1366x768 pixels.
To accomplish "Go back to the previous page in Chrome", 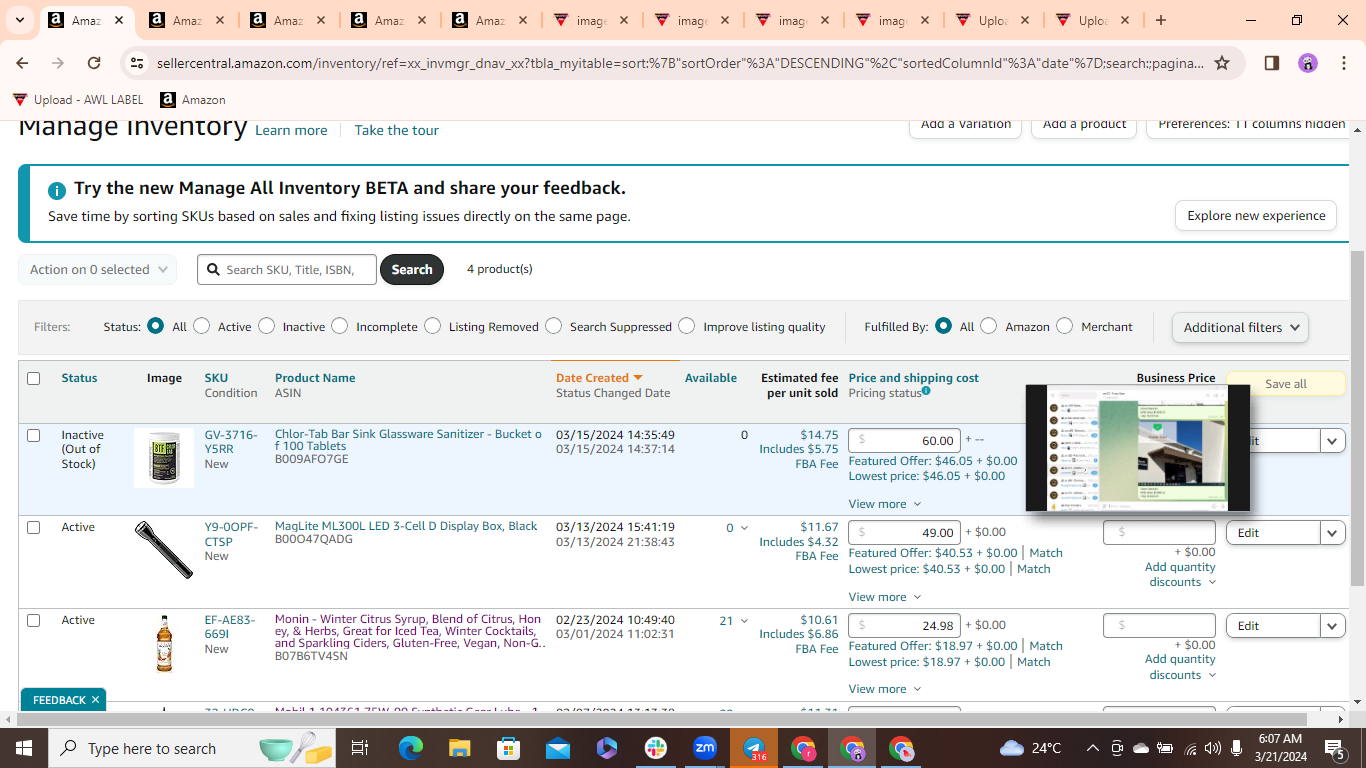I will [x=22, y=63].
